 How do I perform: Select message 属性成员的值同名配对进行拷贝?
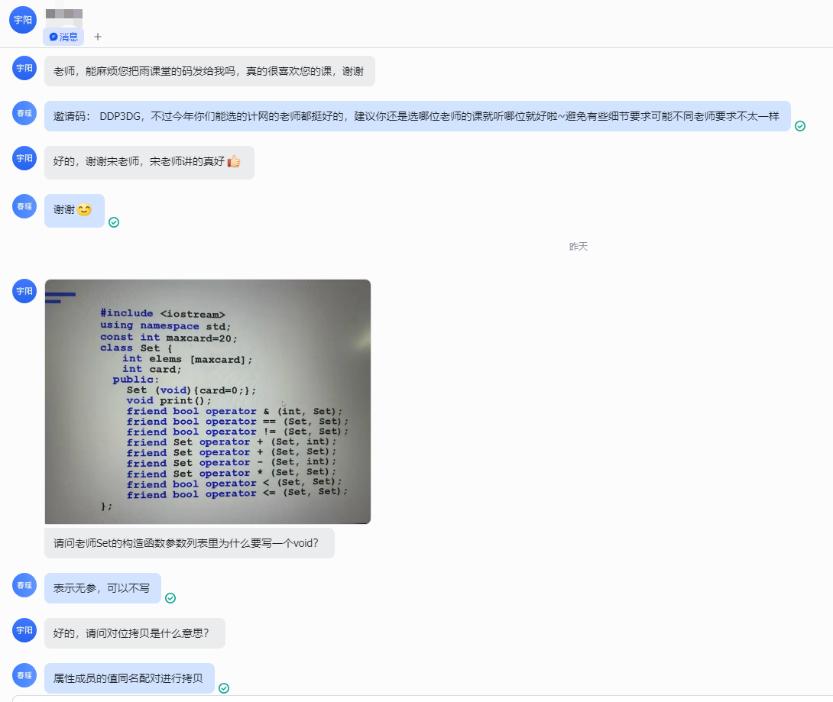[x=129, y=679]
